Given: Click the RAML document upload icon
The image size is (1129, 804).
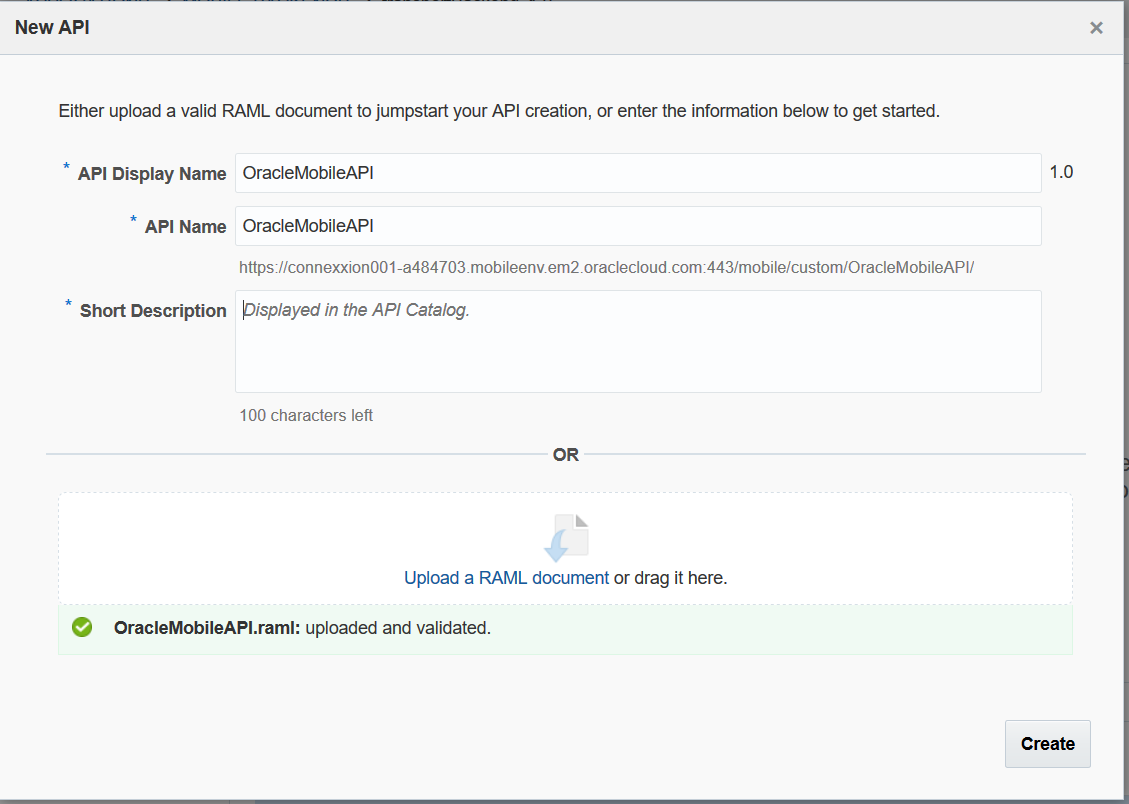Looking at the screenshot, I should 567,538.
